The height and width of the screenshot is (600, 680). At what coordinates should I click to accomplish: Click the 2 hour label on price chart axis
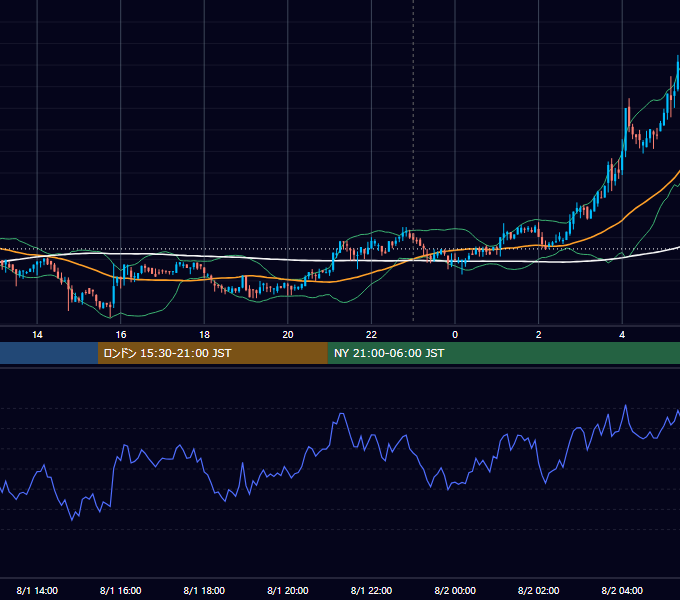coord(539,335)
